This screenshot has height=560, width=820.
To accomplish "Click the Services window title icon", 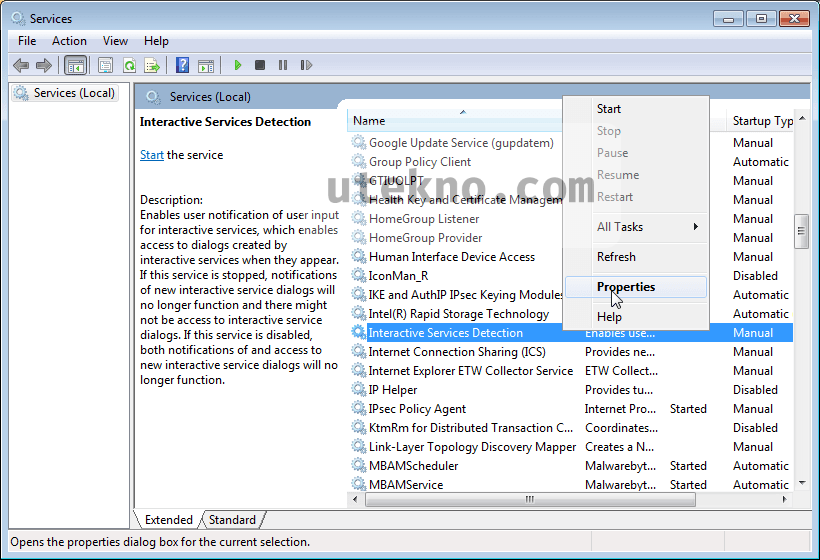I will point(18,18).
